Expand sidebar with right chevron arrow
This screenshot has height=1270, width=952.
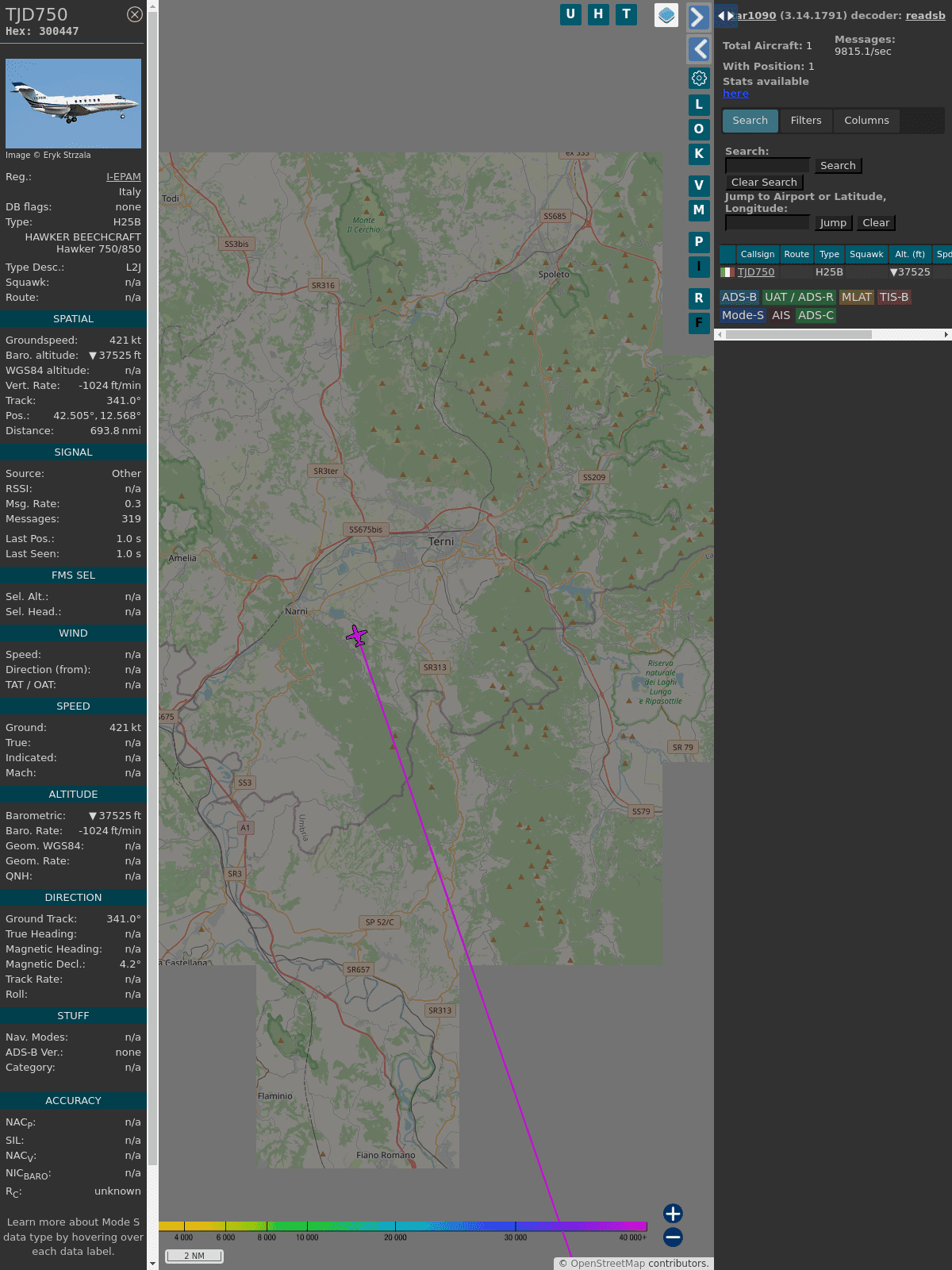pyautogui.click(x=698, y=17)
